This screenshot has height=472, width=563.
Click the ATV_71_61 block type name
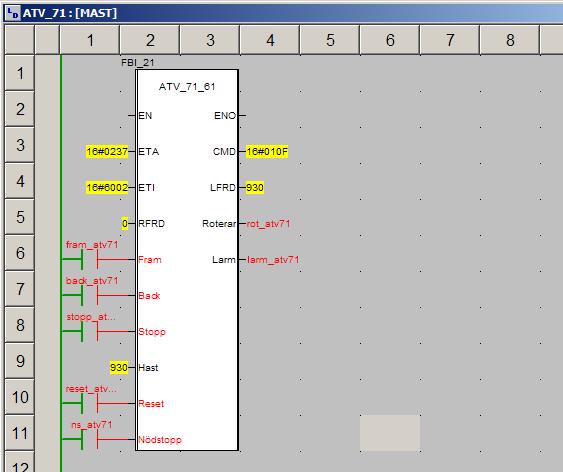pos(187,87)
